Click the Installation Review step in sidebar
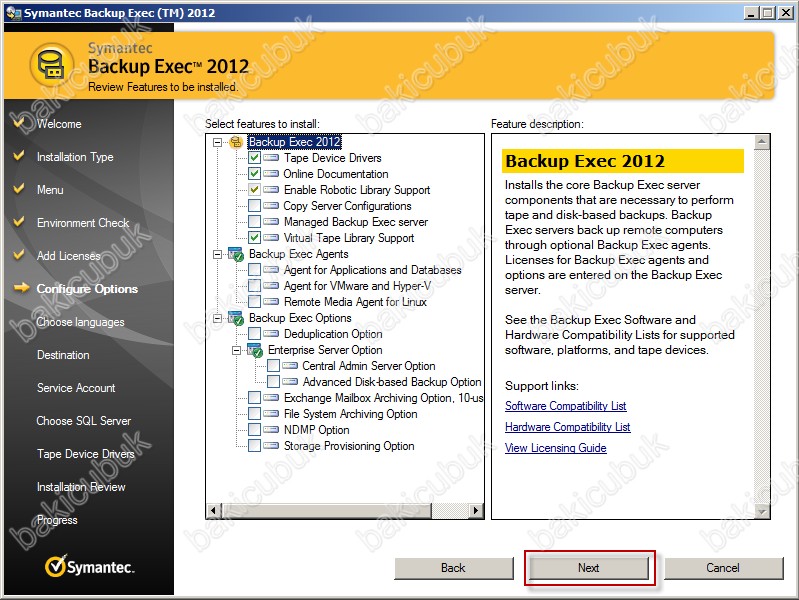 pyautogui.click(x=81, y=487)
